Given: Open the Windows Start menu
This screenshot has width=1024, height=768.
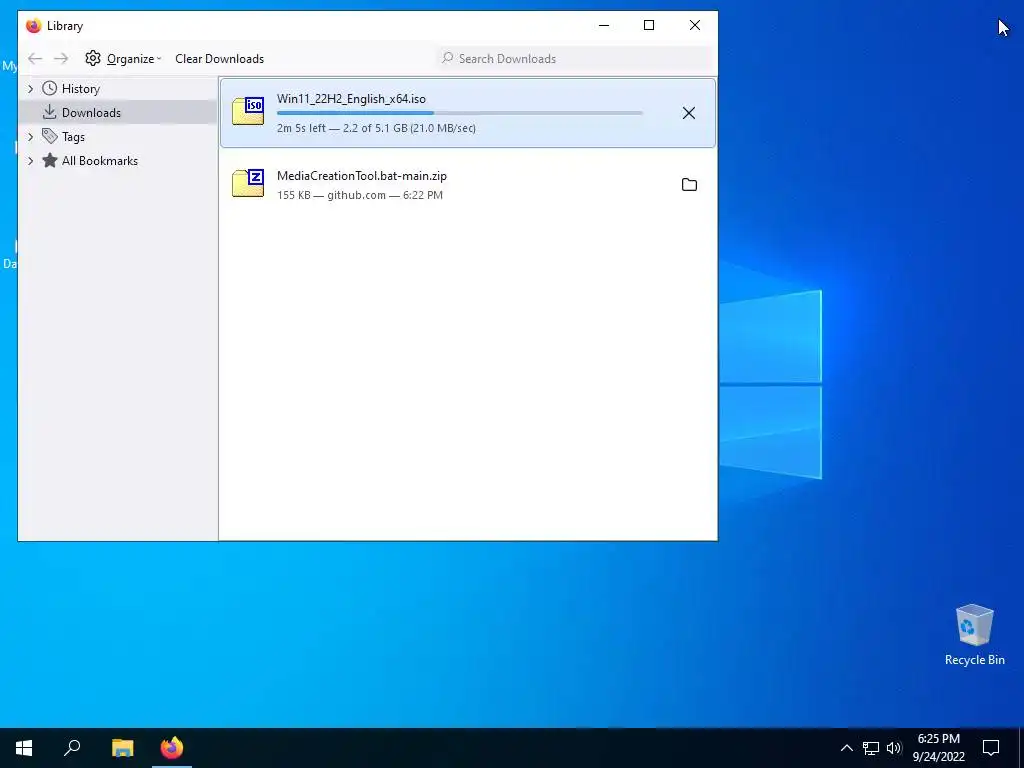Looking at the screenshot, I should 24,748.
